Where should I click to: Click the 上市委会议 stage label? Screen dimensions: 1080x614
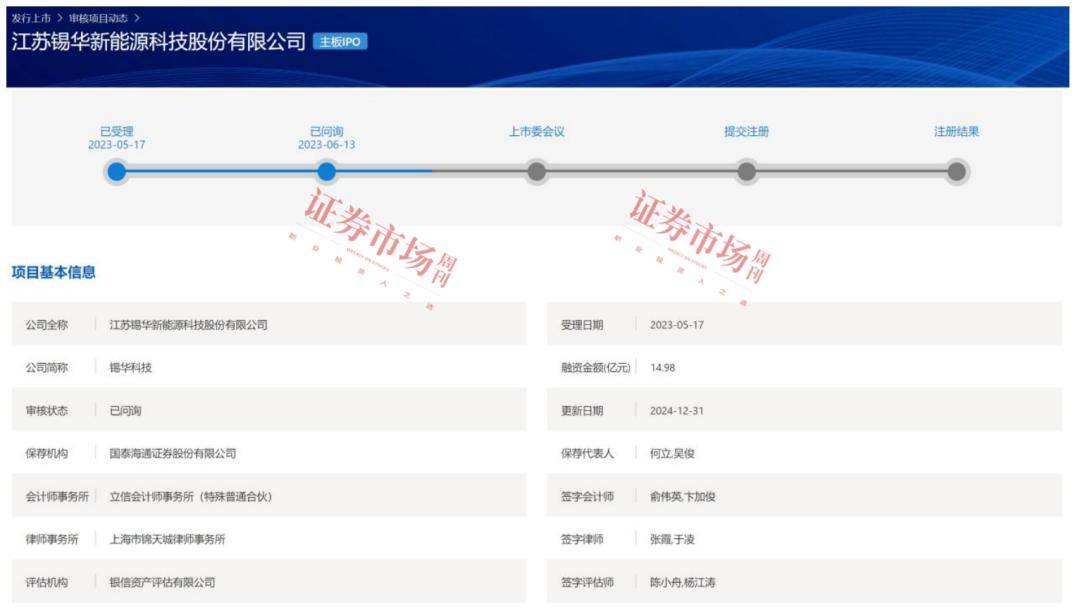pyautogui.click(x=537, y=131)
